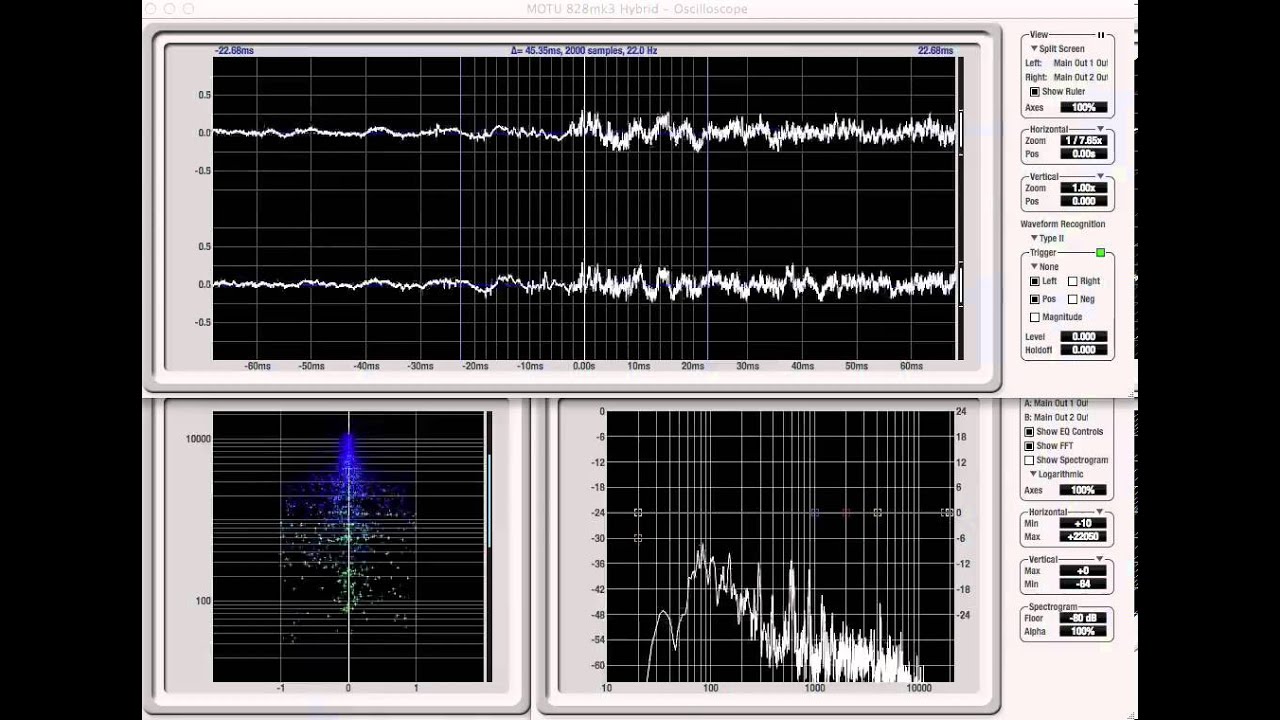Select the EQ handle at the -30 line
1280x720 pixels.
pos(638,538)
